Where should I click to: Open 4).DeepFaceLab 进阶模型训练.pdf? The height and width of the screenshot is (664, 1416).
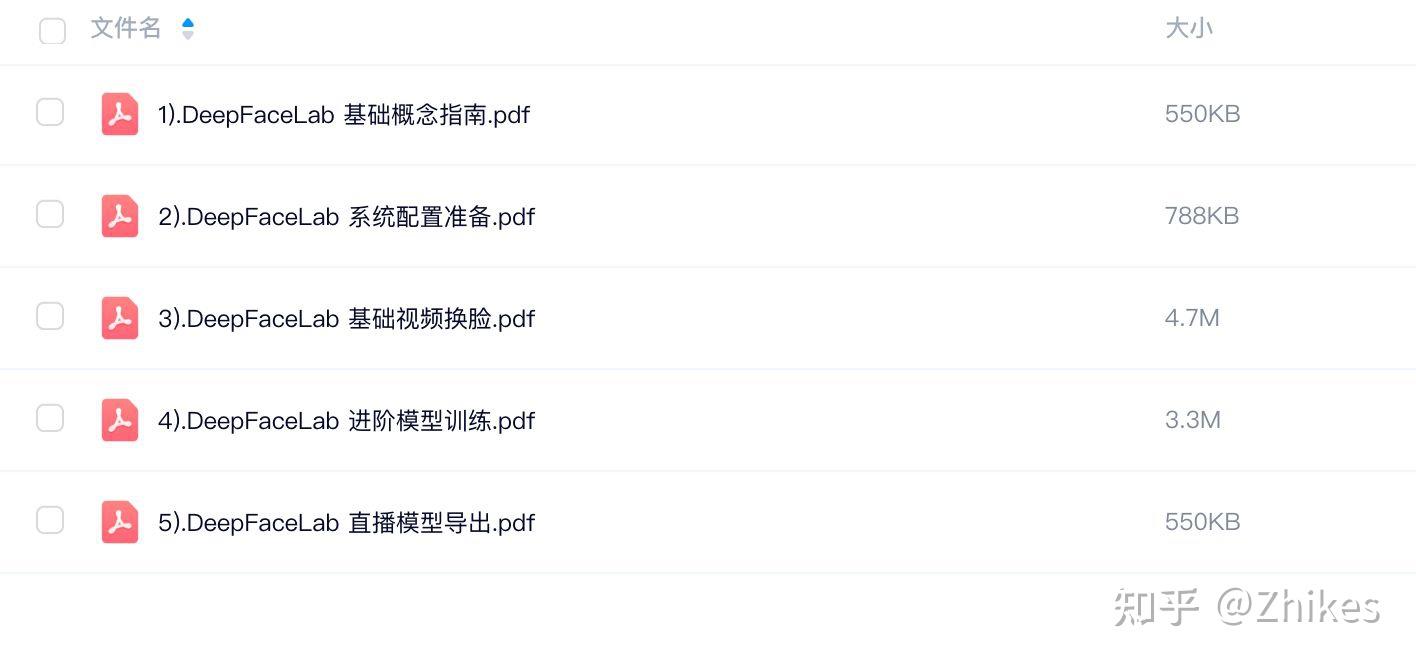(346, 421)
